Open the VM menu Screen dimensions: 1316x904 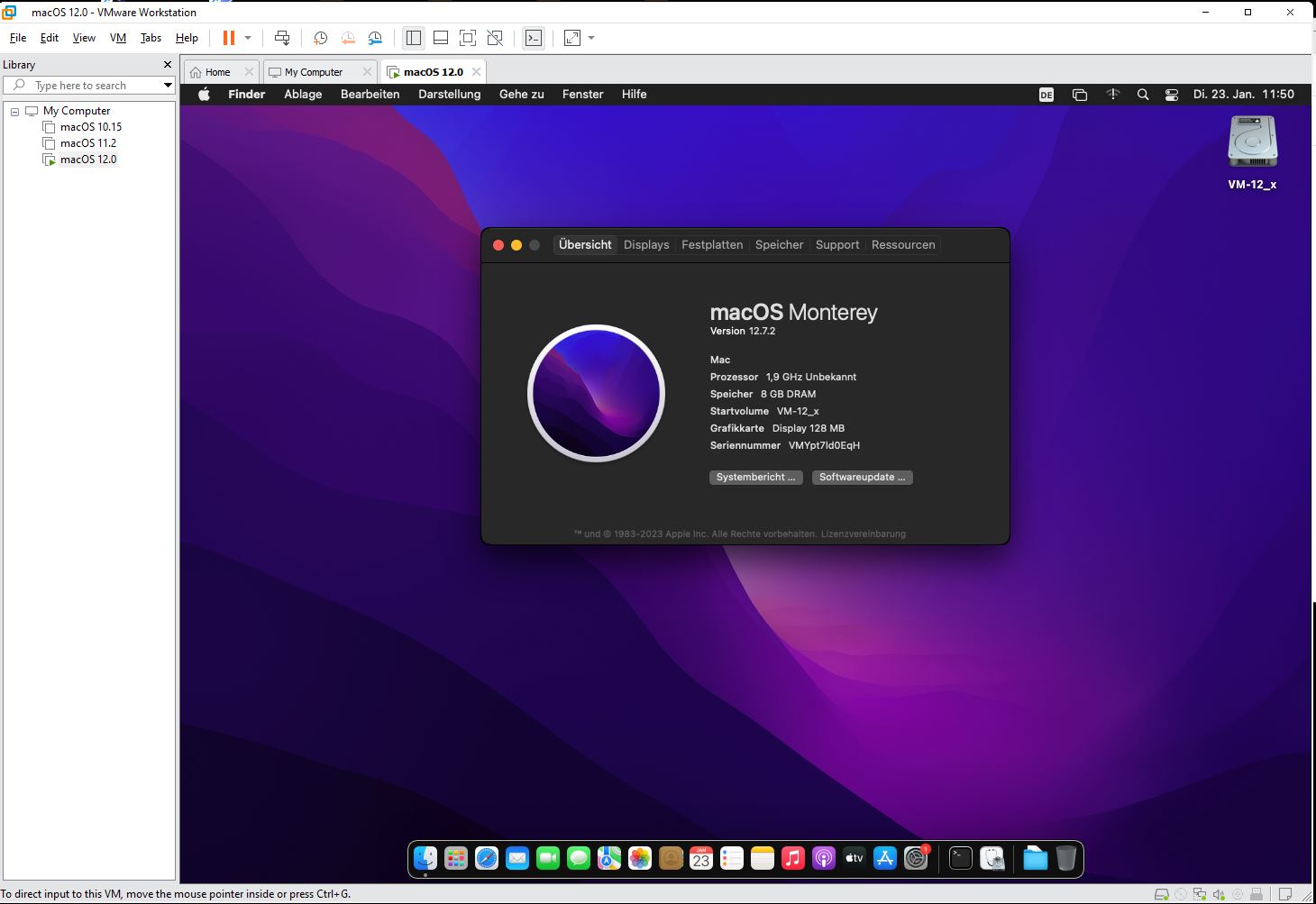coord(118,38)
